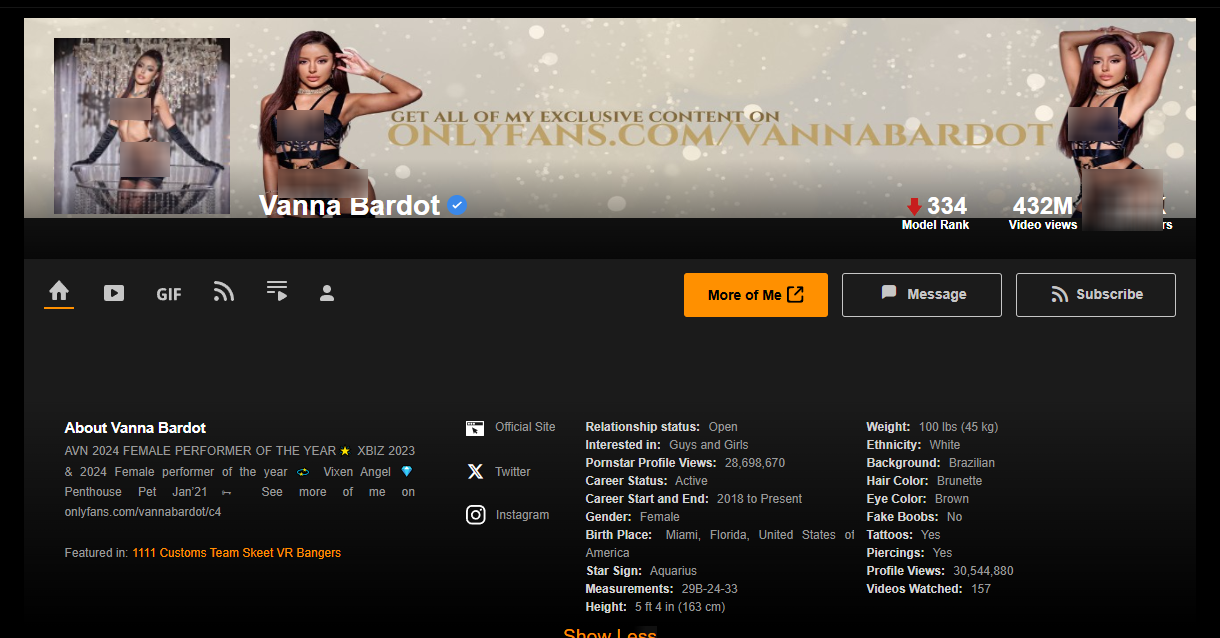The image size is (1220, 638).
Task: Click the Subscribe button
Action: click(x=1095, y=294)
